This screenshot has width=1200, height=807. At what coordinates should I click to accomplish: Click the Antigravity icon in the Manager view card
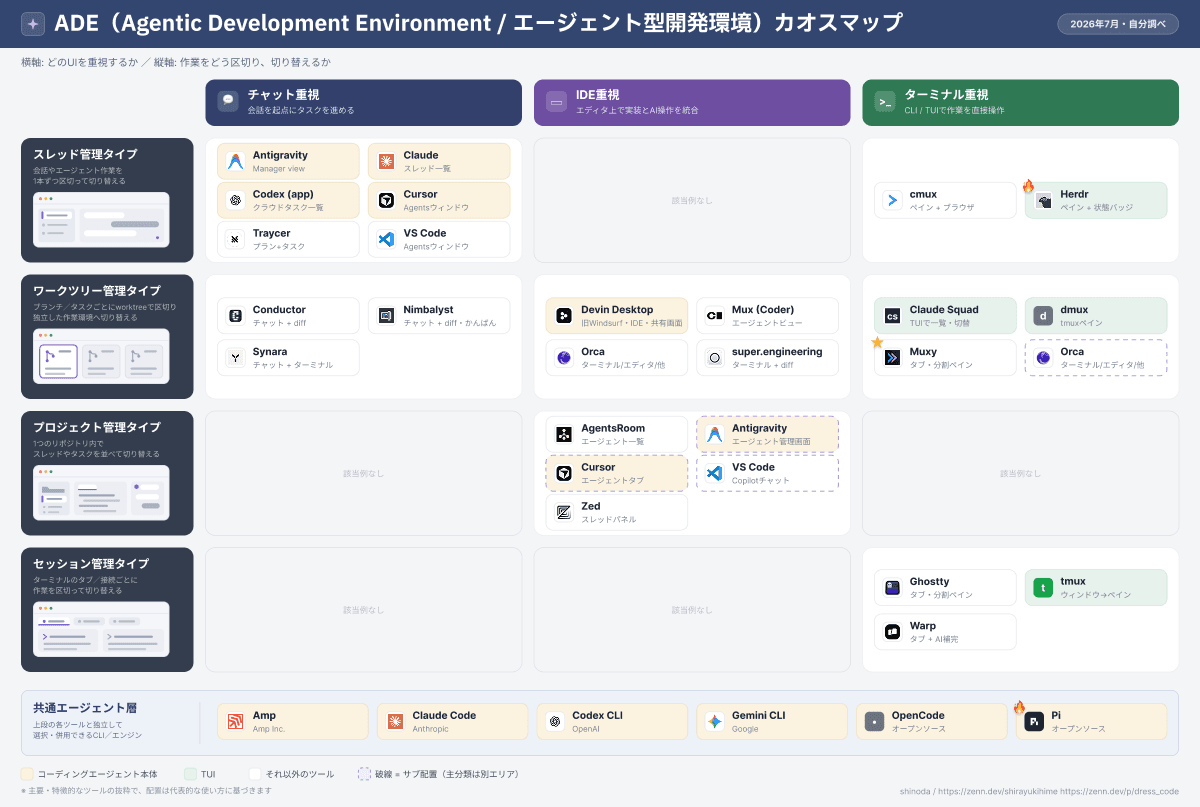pos(236,161)
